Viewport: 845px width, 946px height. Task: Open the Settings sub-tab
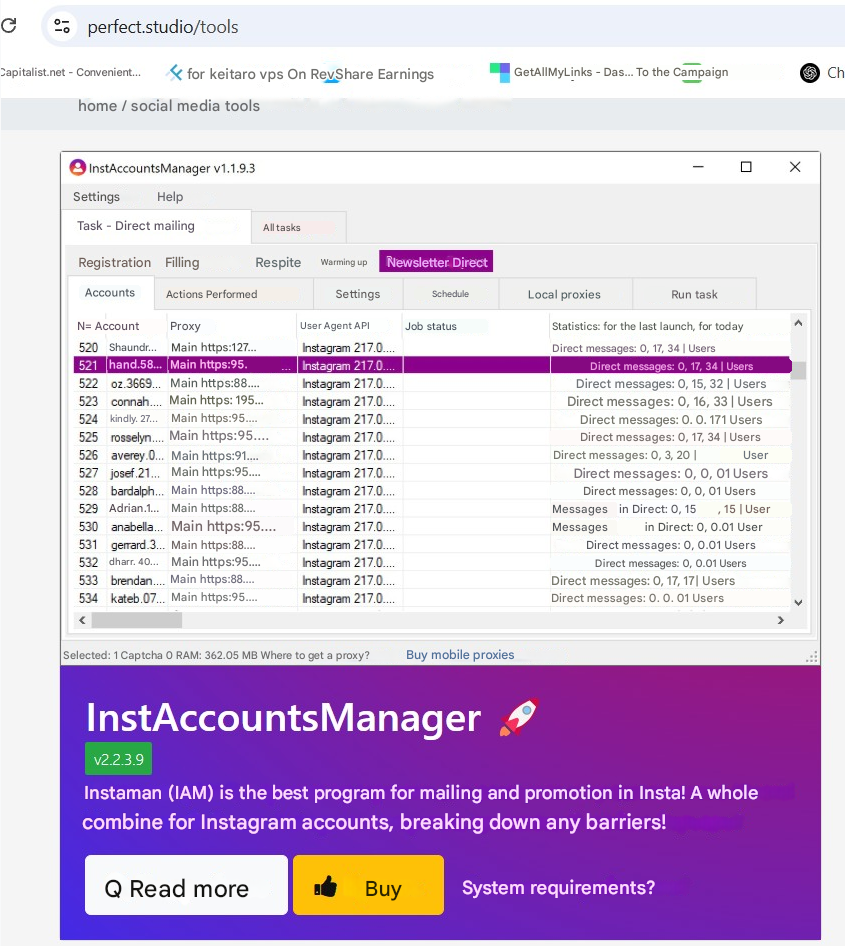click(358, 294)
